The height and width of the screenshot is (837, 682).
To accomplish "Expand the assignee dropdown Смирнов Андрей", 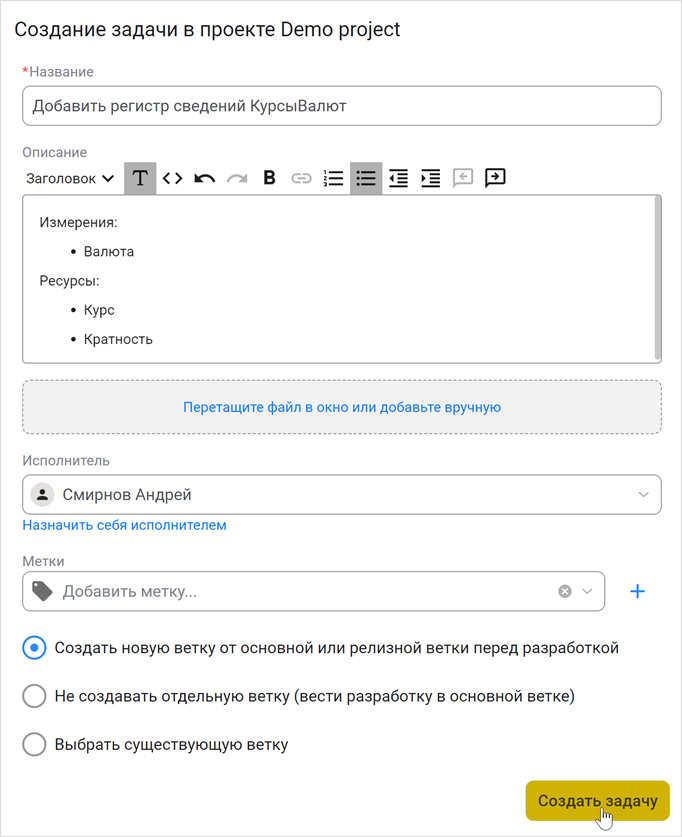I will pyautogui.click(x=643, y=494).
